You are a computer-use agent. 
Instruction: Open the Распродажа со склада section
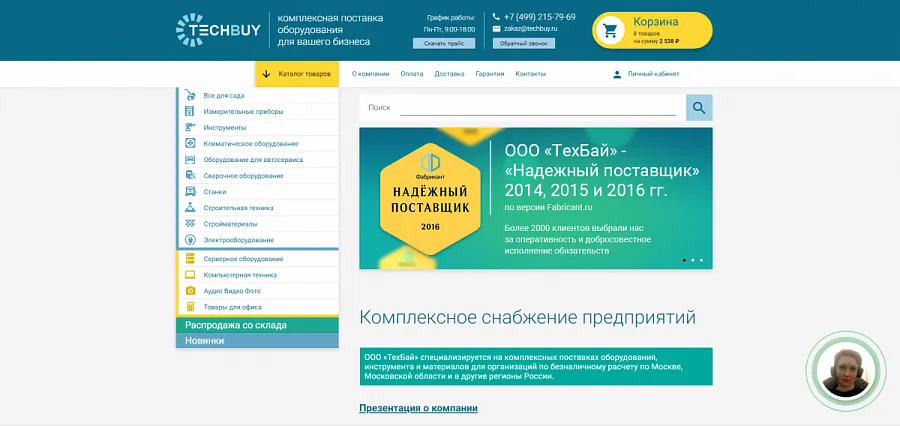257,326
